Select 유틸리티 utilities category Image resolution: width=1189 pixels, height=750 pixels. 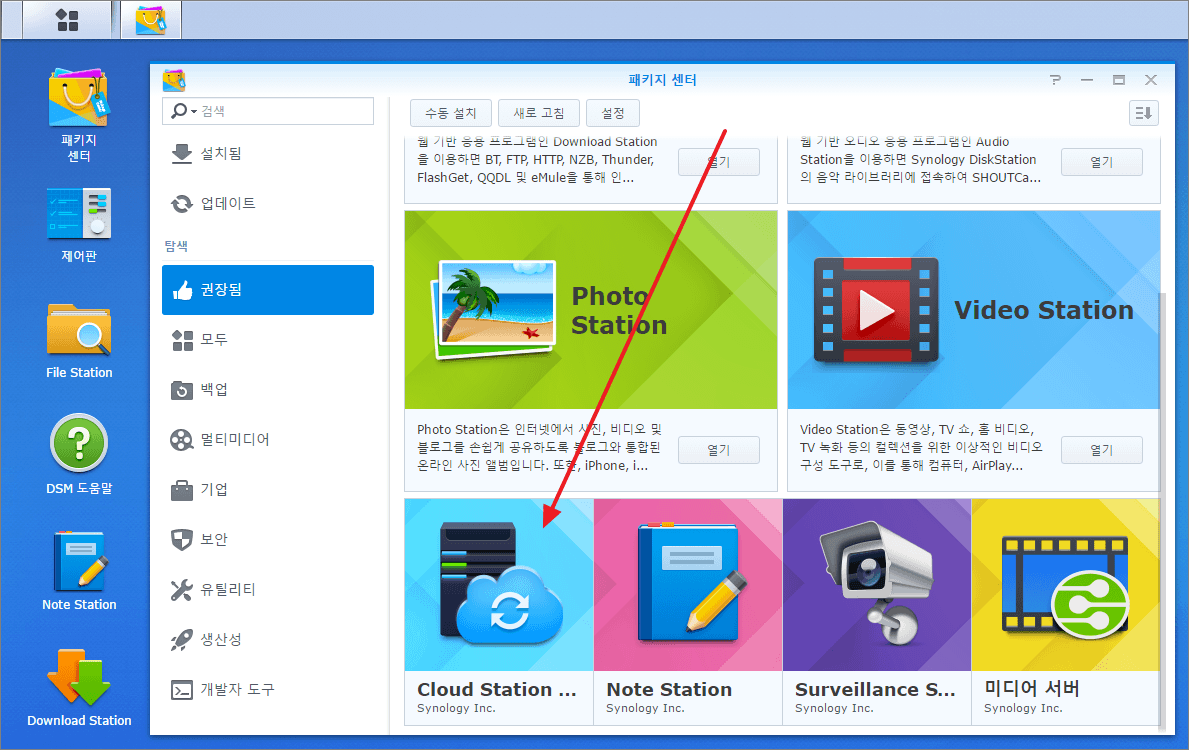(268, 589)
